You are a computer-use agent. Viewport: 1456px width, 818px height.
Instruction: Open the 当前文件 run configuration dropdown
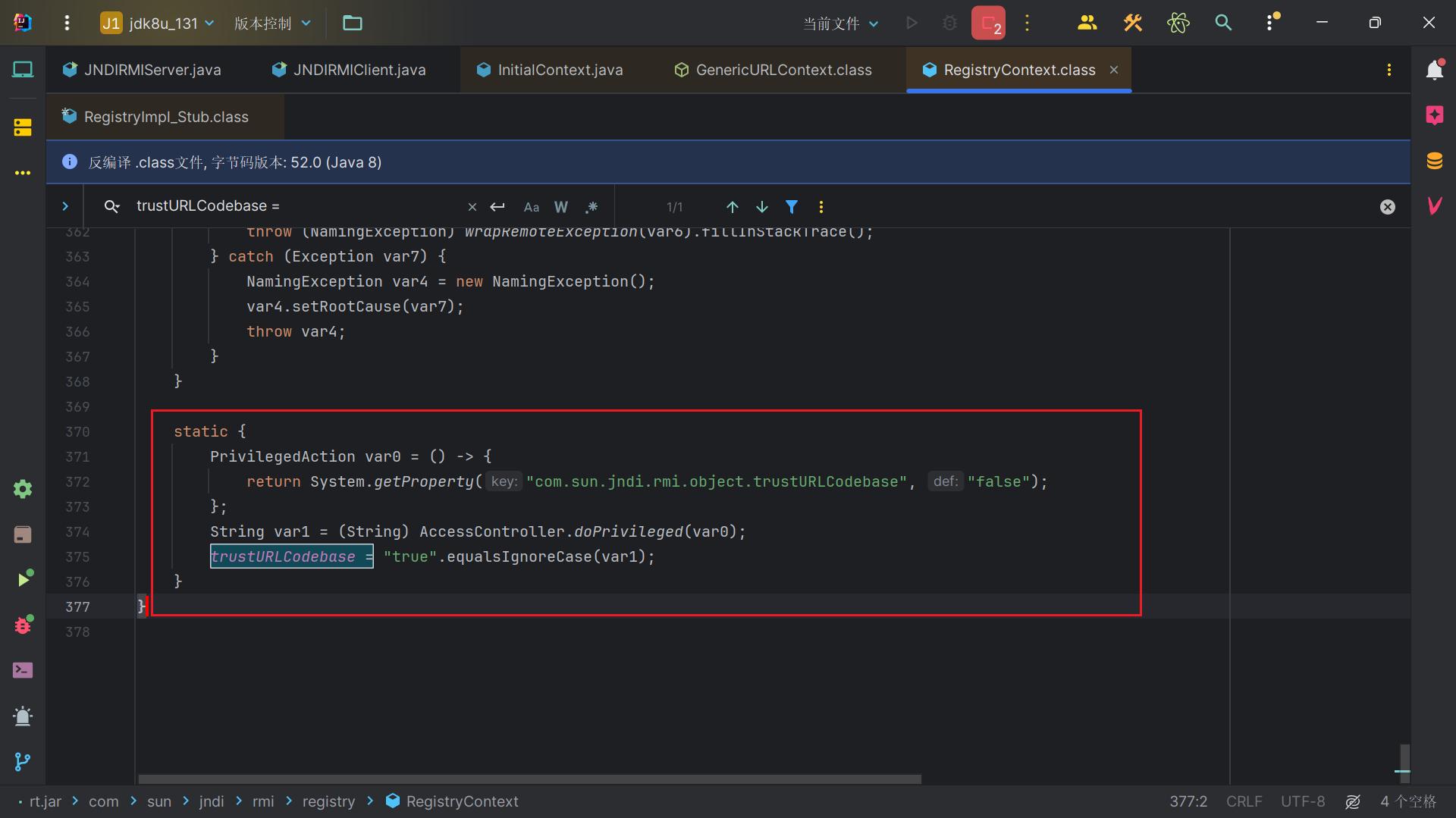[x=840, y=24]
